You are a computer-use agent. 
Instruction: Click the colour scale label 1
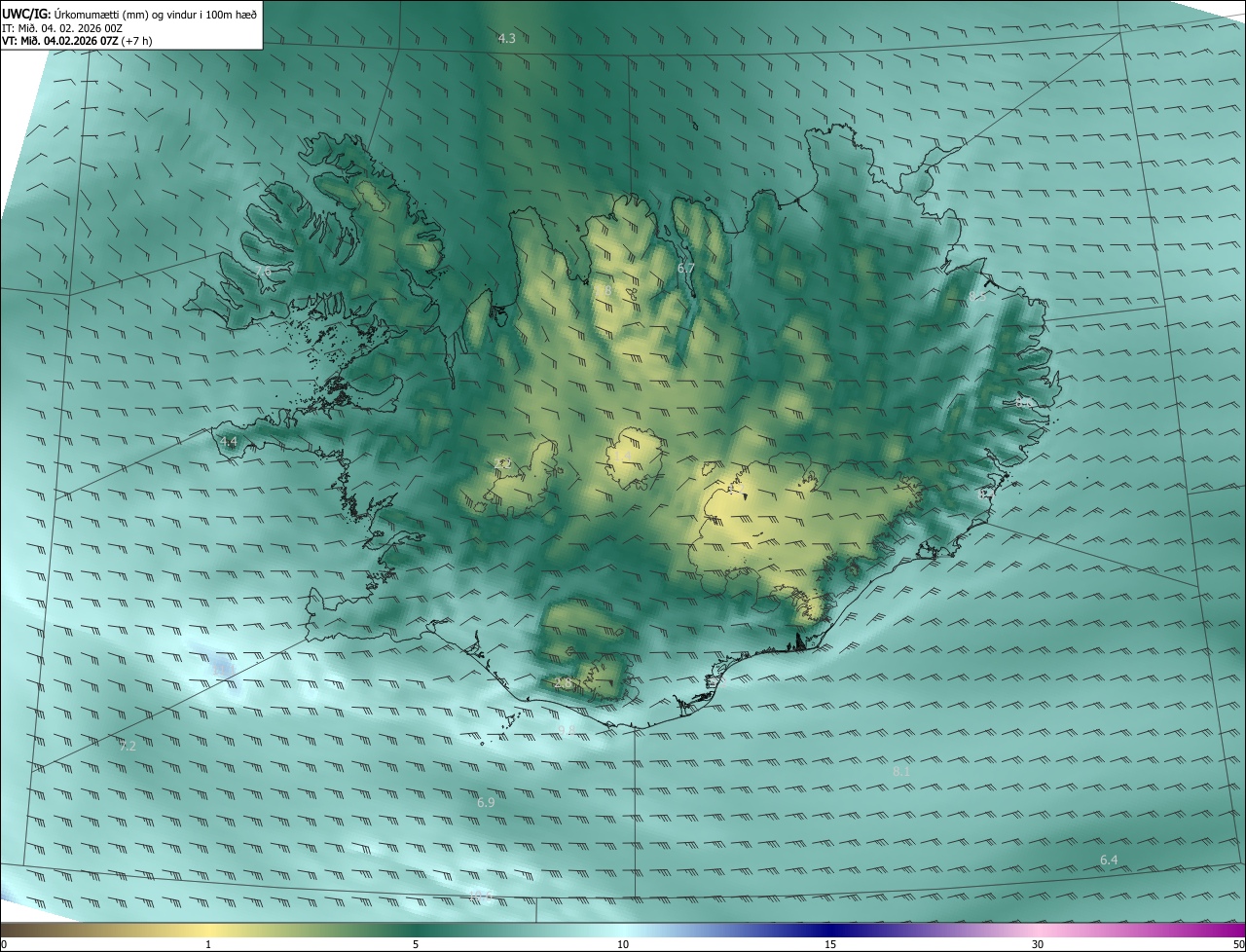(x=208, y=944)
